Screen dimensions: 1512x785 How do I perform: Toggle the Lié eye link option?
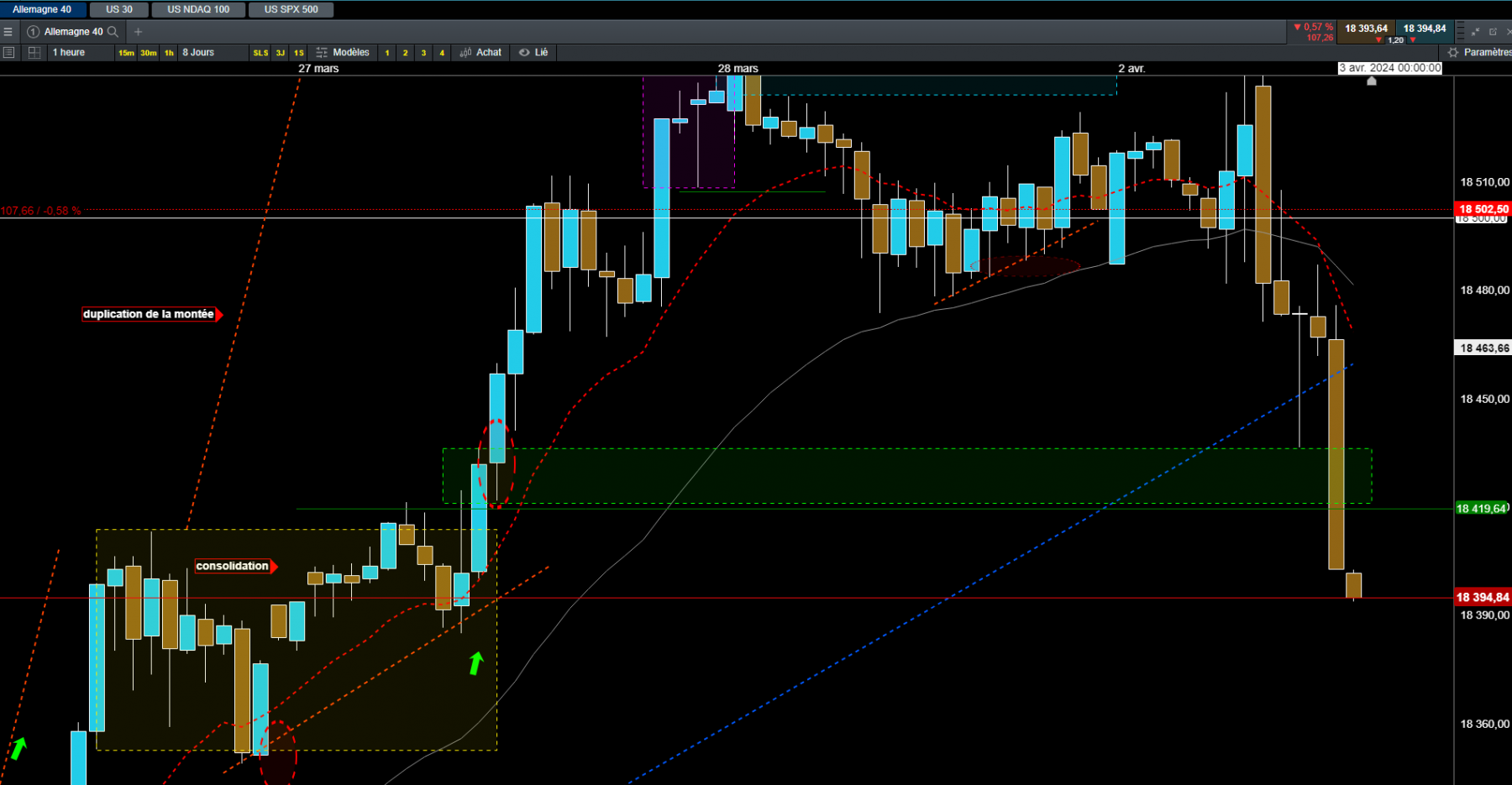(x=533, y=52)
